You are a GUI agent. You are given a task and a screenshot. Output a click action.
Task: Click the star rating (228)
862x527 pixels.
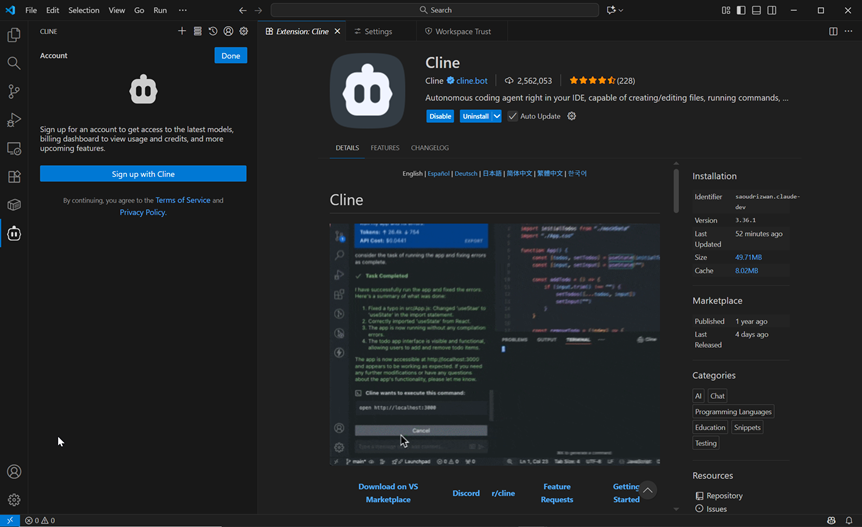pos(602,81)
